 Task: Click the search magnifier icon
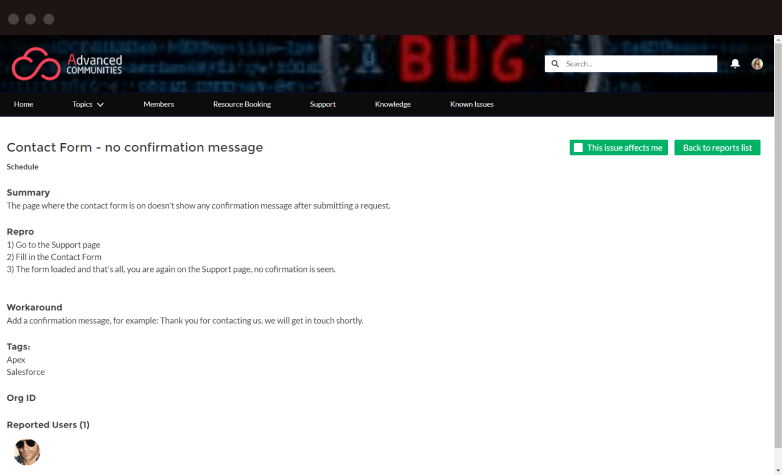555,64
